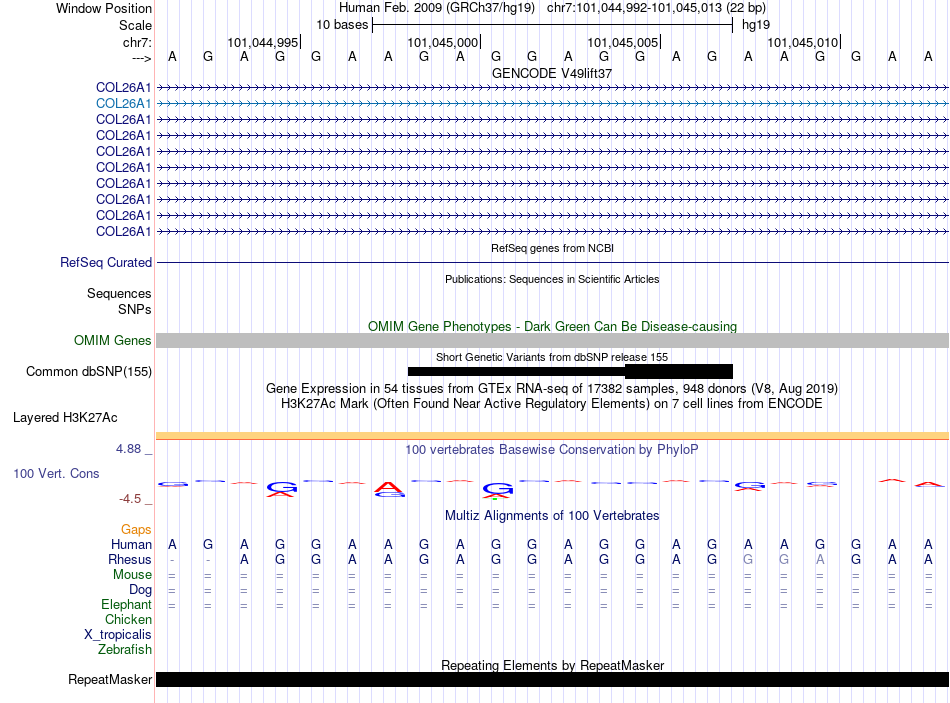Click the 101,045,005 ruler coordinate
The image size is (950, 703).
(x=623, y=42)
